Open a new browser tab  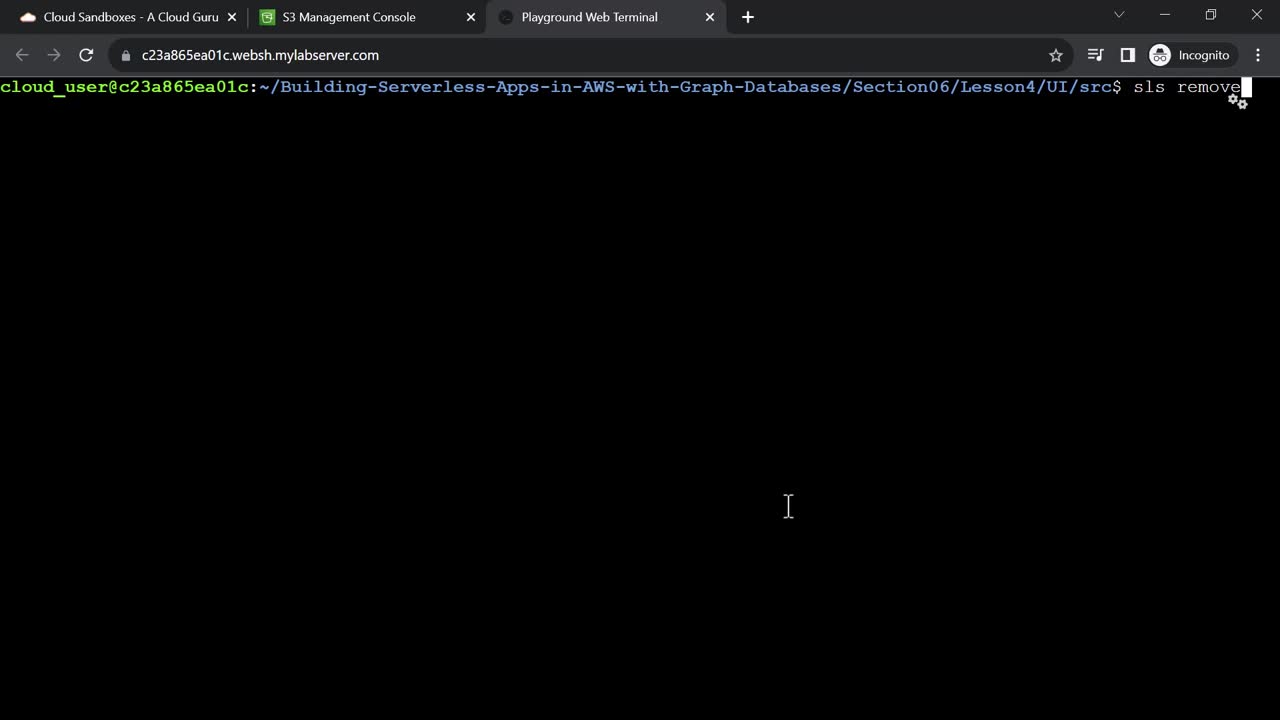pyautogui.click(x=748, y=17)
